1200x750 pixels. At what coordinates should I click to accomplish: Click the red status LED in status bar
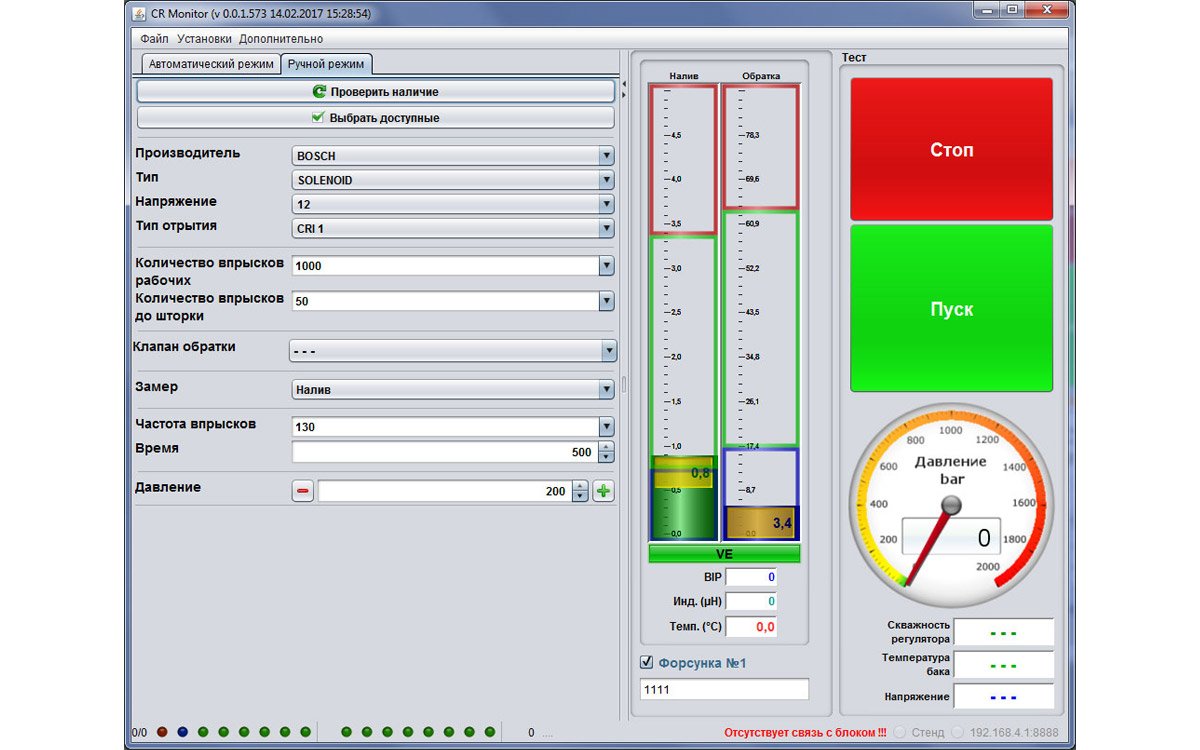pyautogui.click(x=162, y=732)
